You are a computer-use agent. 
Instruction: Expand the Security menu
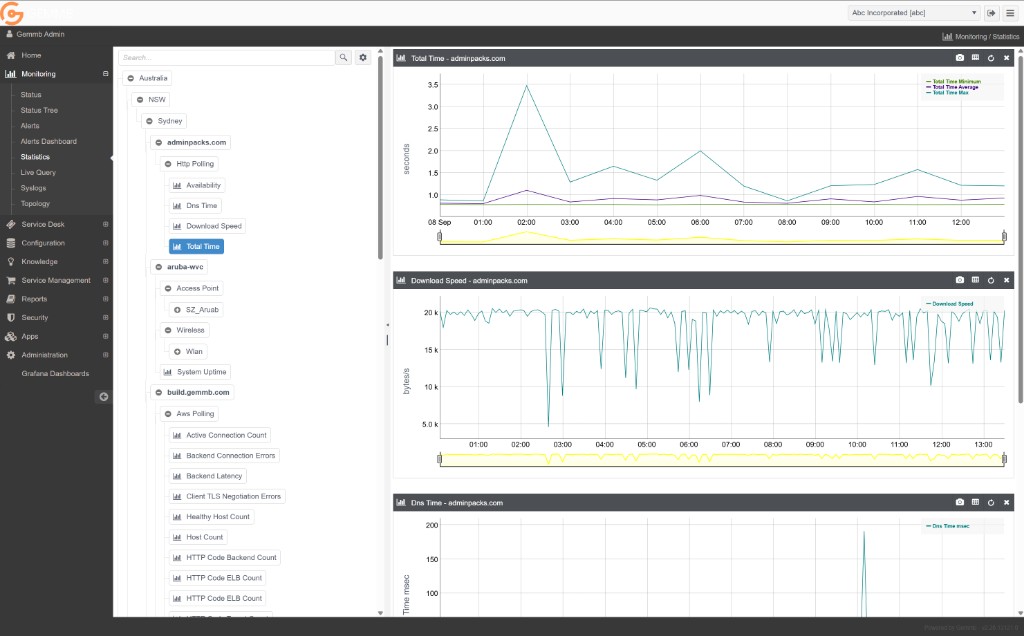click(x=105, y=317)
